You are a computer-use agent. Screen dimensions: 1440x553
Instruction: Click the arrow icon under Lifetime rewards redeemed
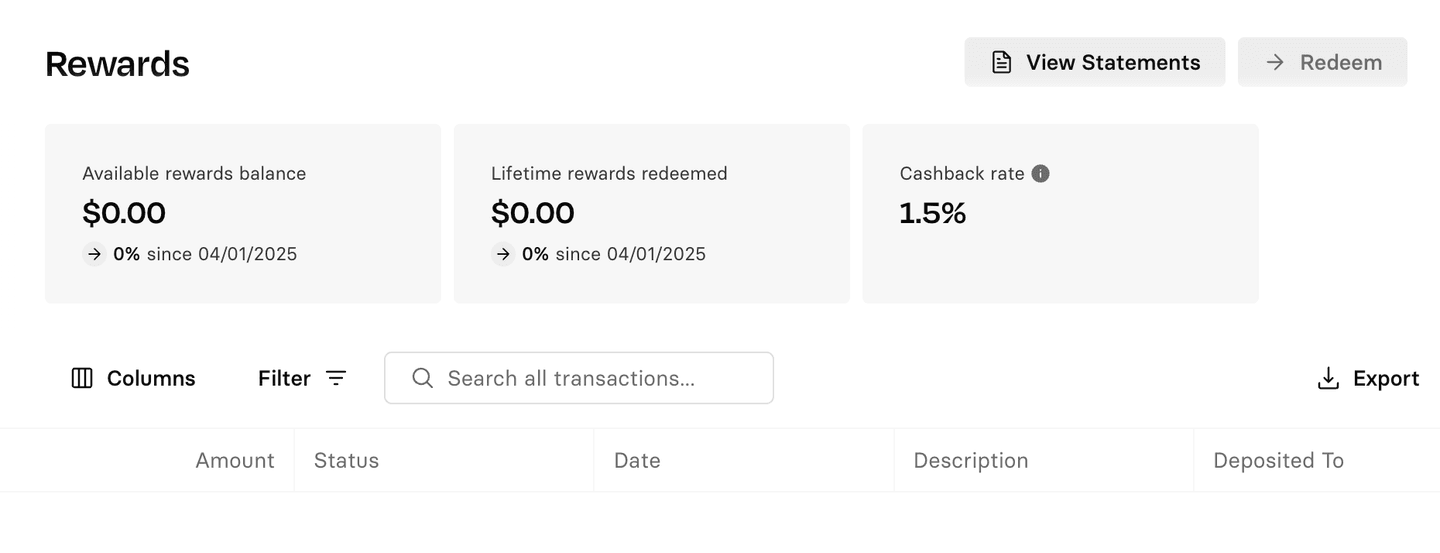pos(503,254)
